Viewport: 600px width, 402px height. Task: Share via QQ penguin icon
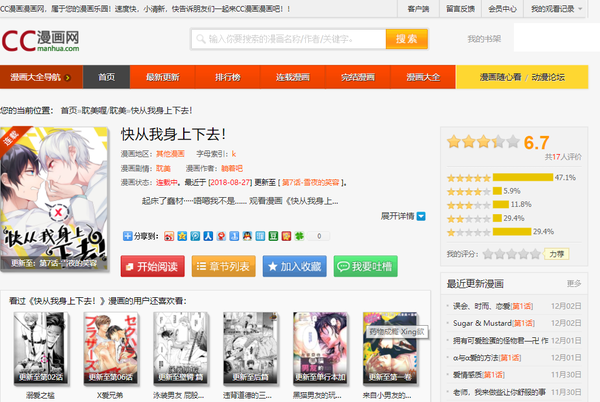pos(247,236)
